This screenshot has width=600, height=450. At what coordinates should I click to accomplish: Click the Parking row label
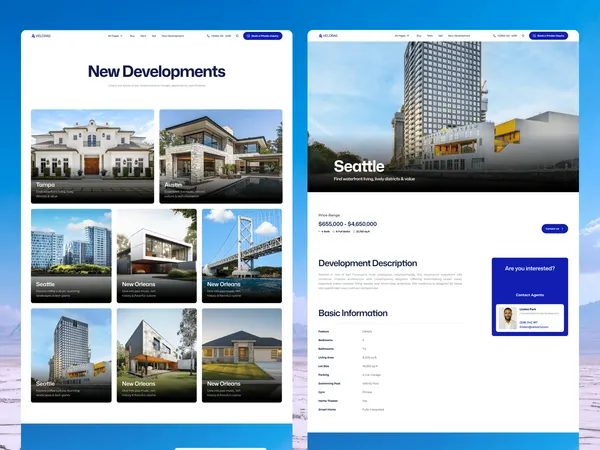point(324,375)
